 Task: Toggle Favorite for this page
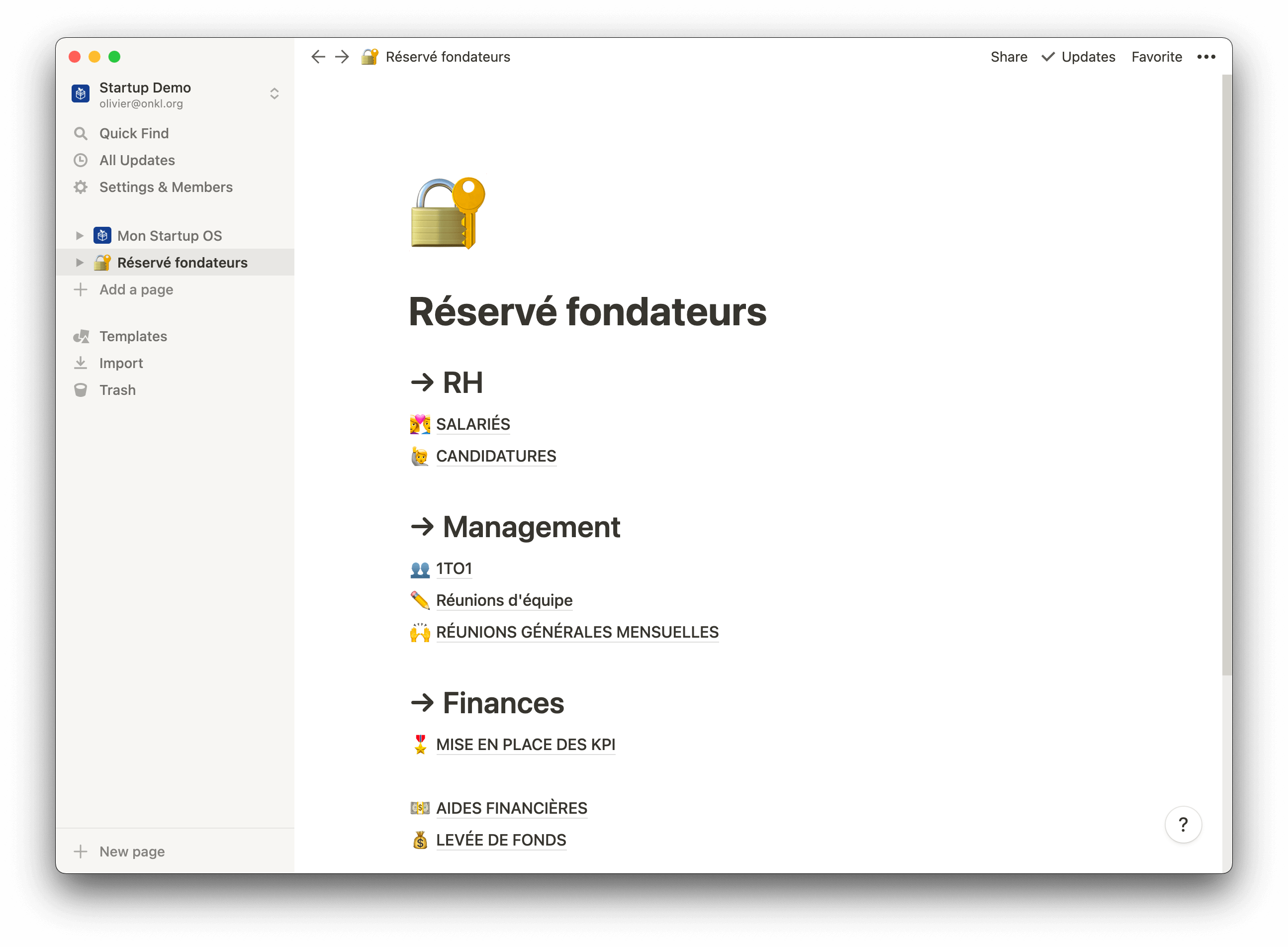[x=1156, y=57]
